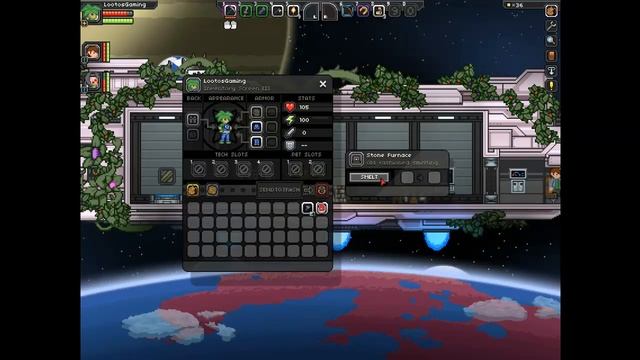640x360 pixels.
Task: Click the right-hand R slot in hotbar
Action: tap(329, 11)
